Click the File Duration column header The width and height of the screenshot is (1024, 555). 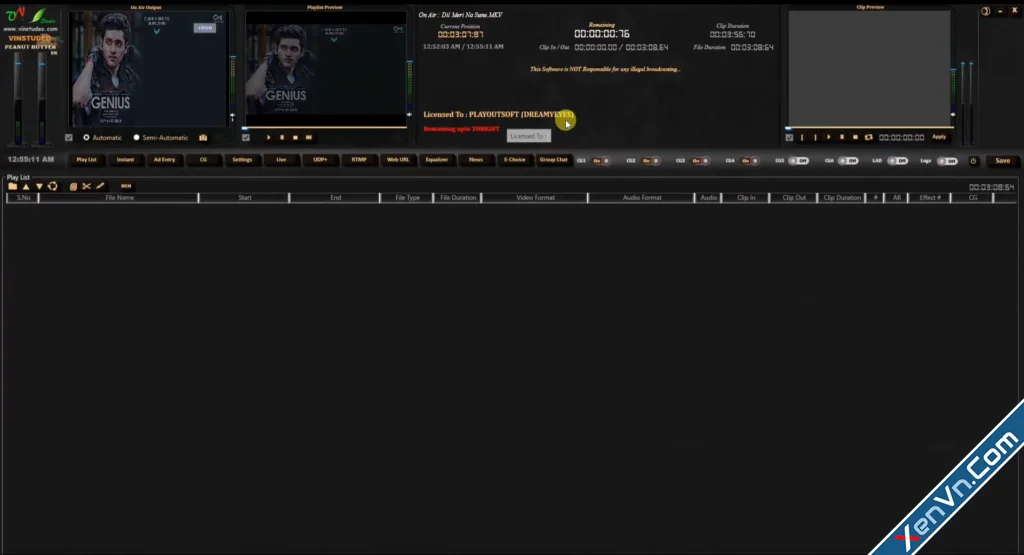(x=458, y=198)
